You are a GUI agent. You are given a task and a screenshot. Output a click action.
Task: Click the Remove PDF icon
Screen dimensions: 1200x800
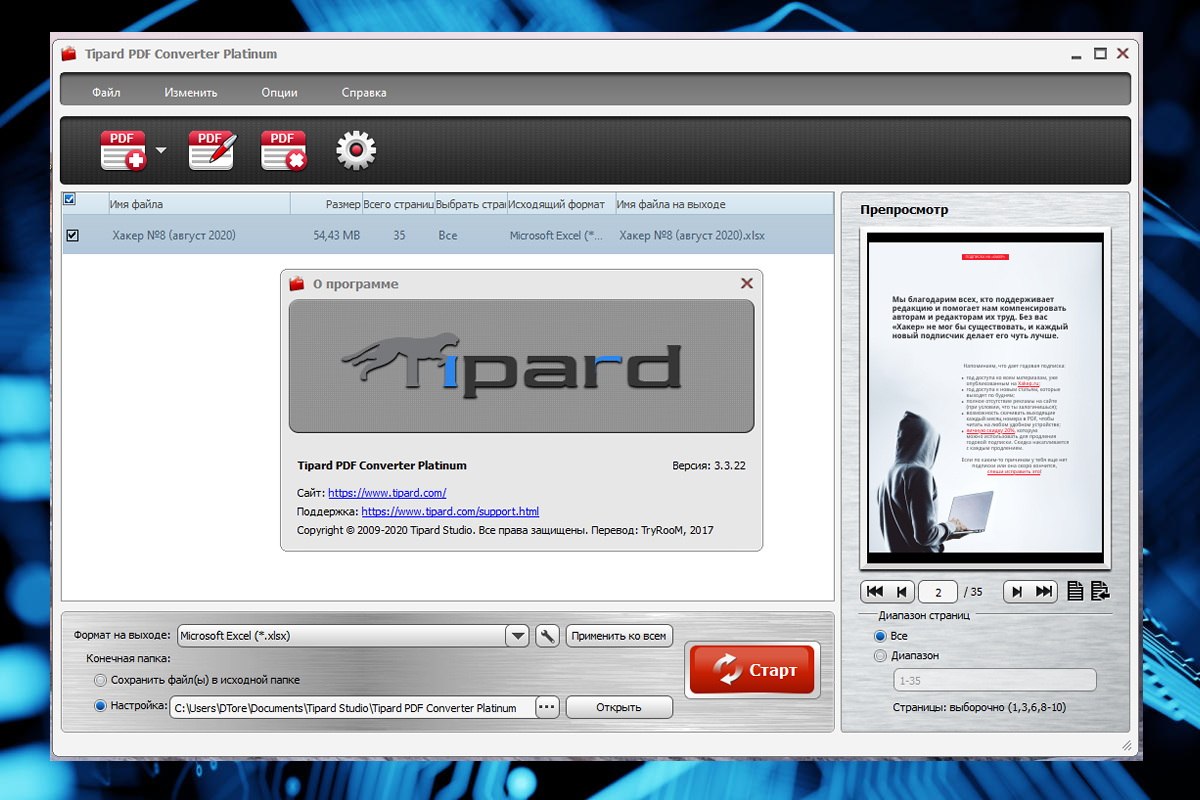[284, 150]
